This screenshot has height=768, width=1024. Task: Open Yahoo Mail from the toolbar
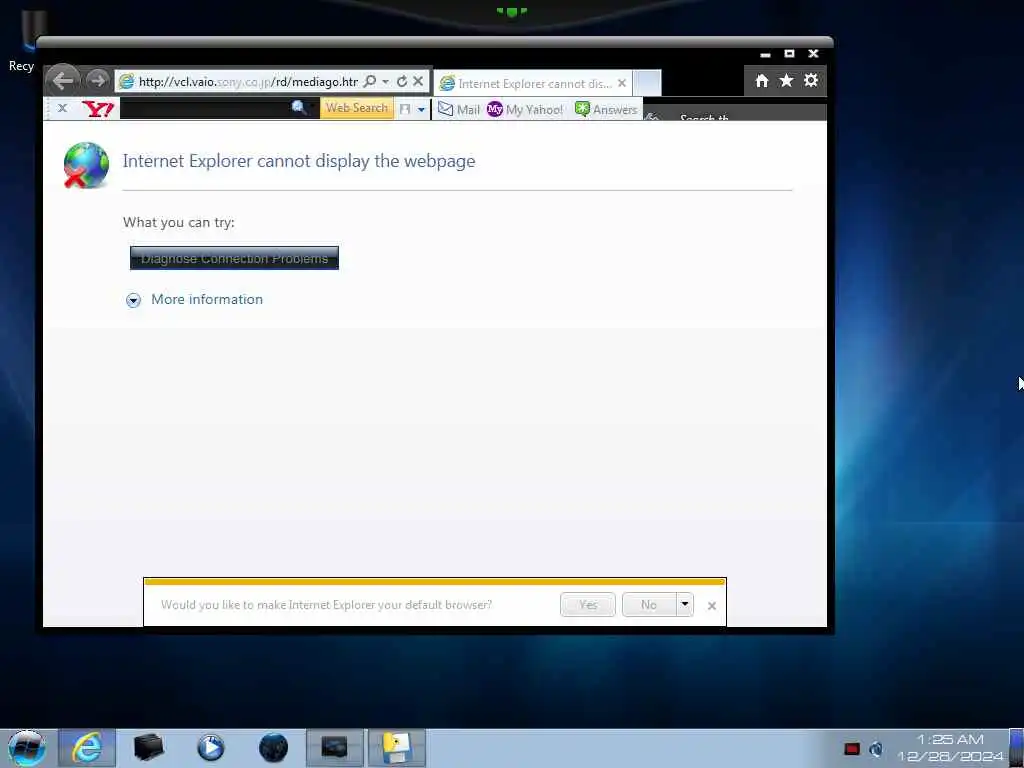tap(459, 109)
